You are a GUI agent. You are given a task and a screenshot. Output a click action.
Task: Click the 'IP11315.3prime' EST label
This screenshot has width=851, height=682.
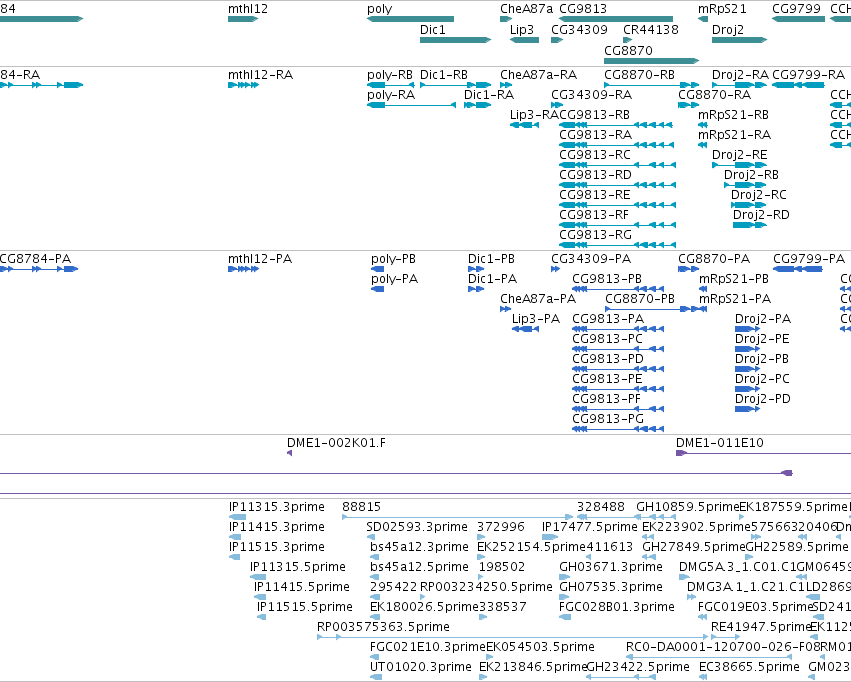pyautogui.click(x=277, y=507)
